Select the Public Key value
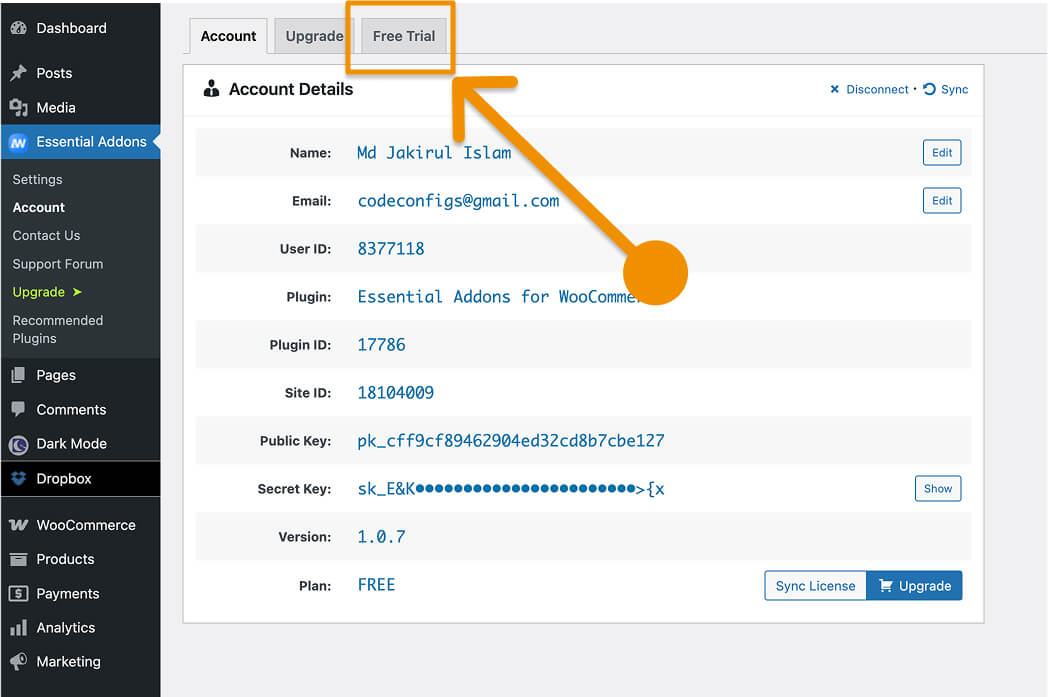The width and height of the screenshot is (1048, 697). point(511,441)
